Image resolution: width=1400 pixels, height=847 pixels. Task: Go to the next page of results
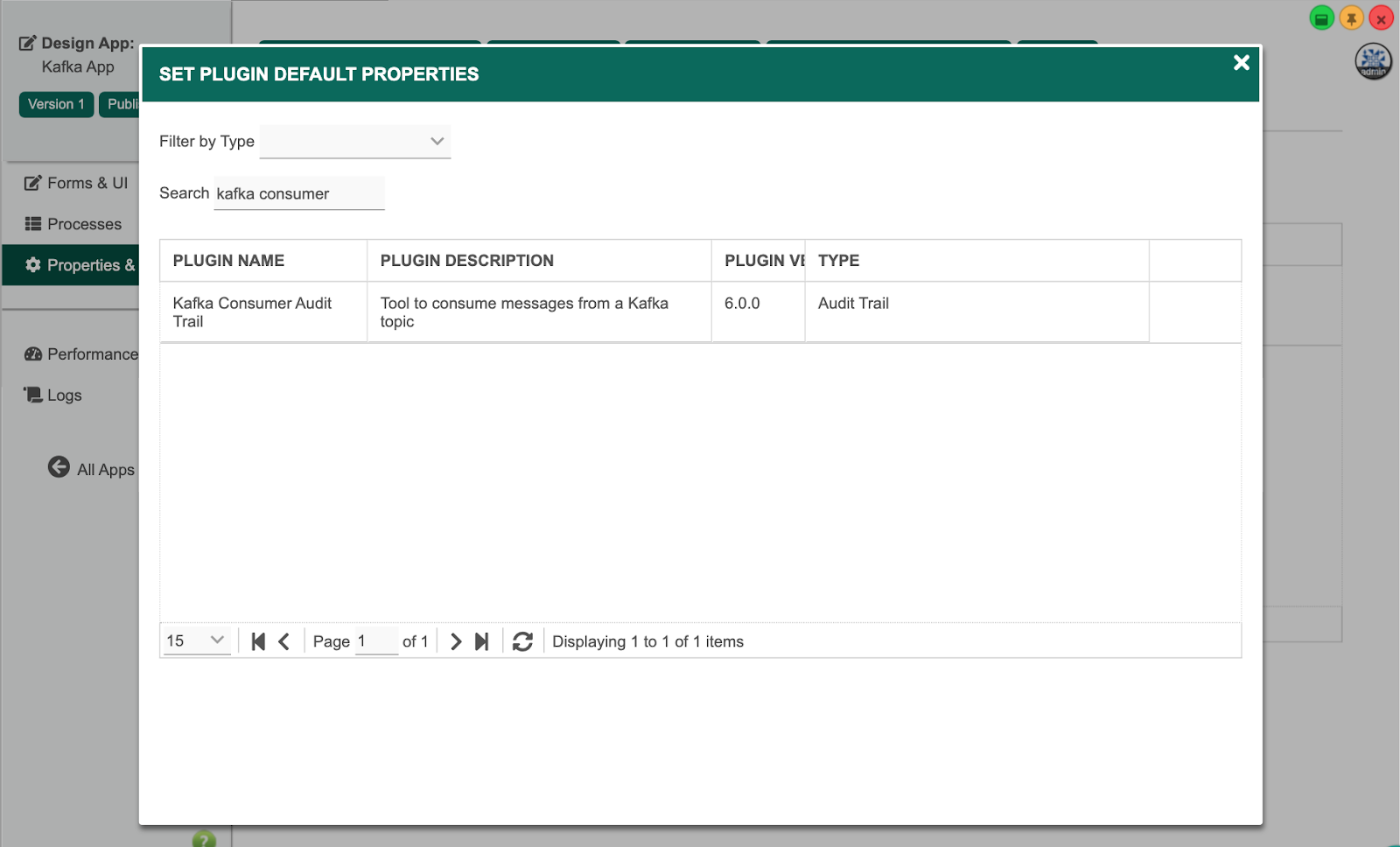456,641
